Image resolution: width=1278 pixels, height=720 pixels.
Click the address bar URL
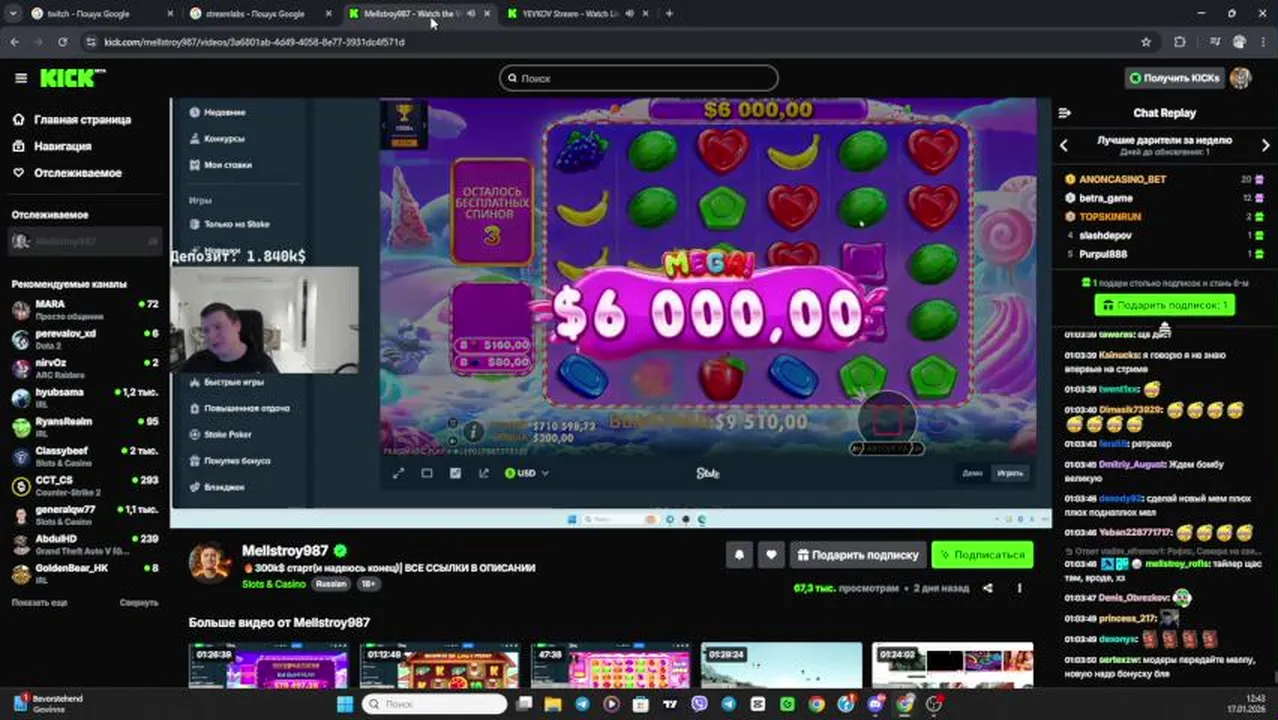tap(255, 42)
